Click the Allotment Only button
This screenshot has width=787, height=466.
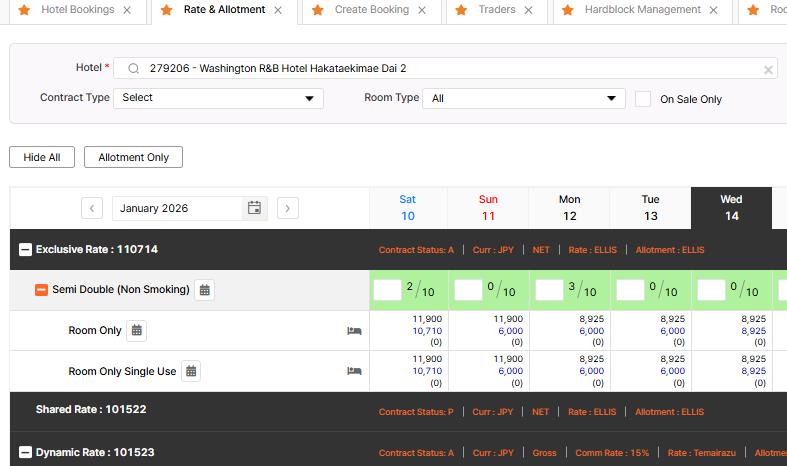click(x=133, y=157)
